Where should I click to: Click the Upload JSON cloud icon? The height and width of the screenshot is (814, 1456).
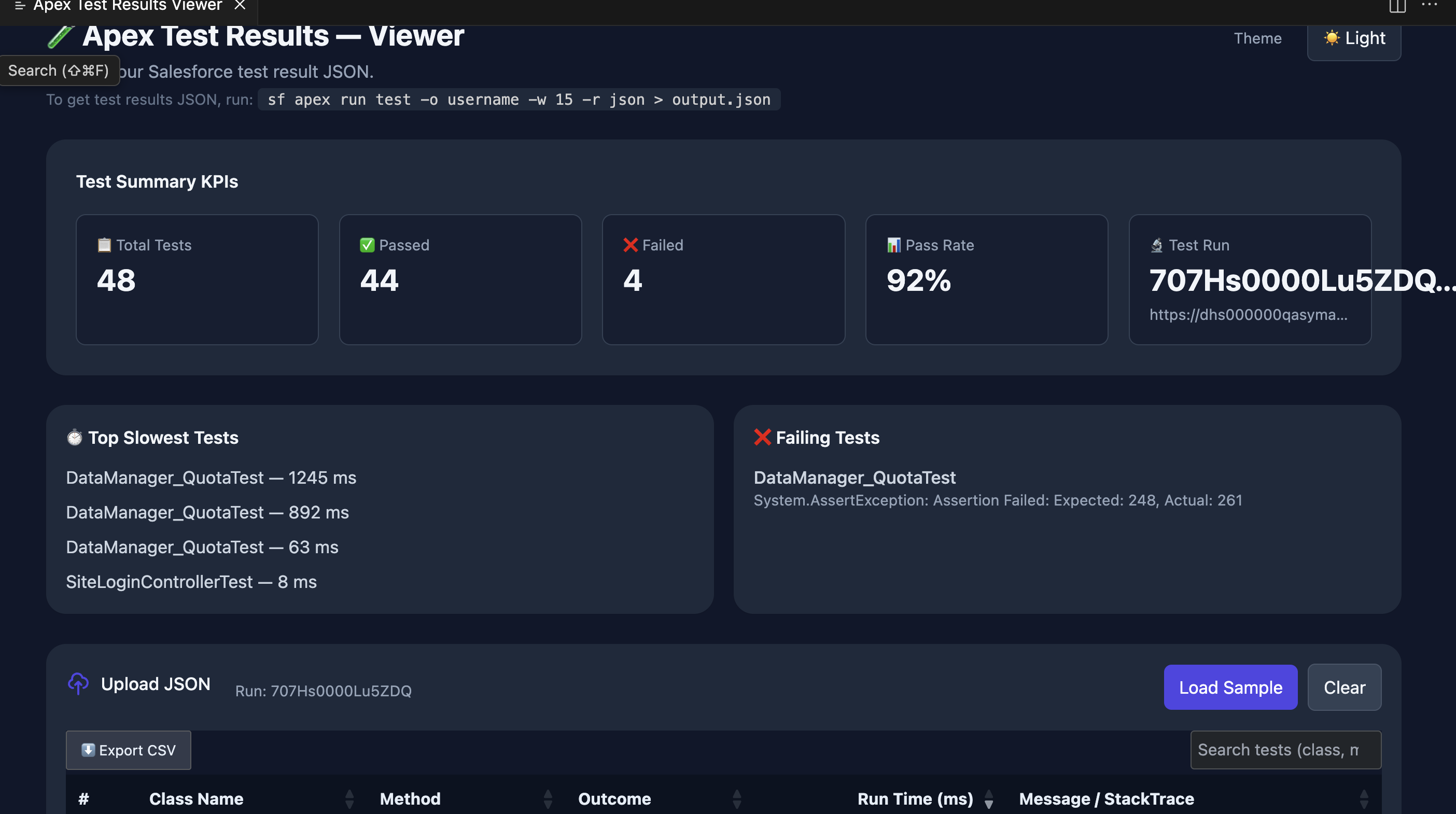pos(79,683)
